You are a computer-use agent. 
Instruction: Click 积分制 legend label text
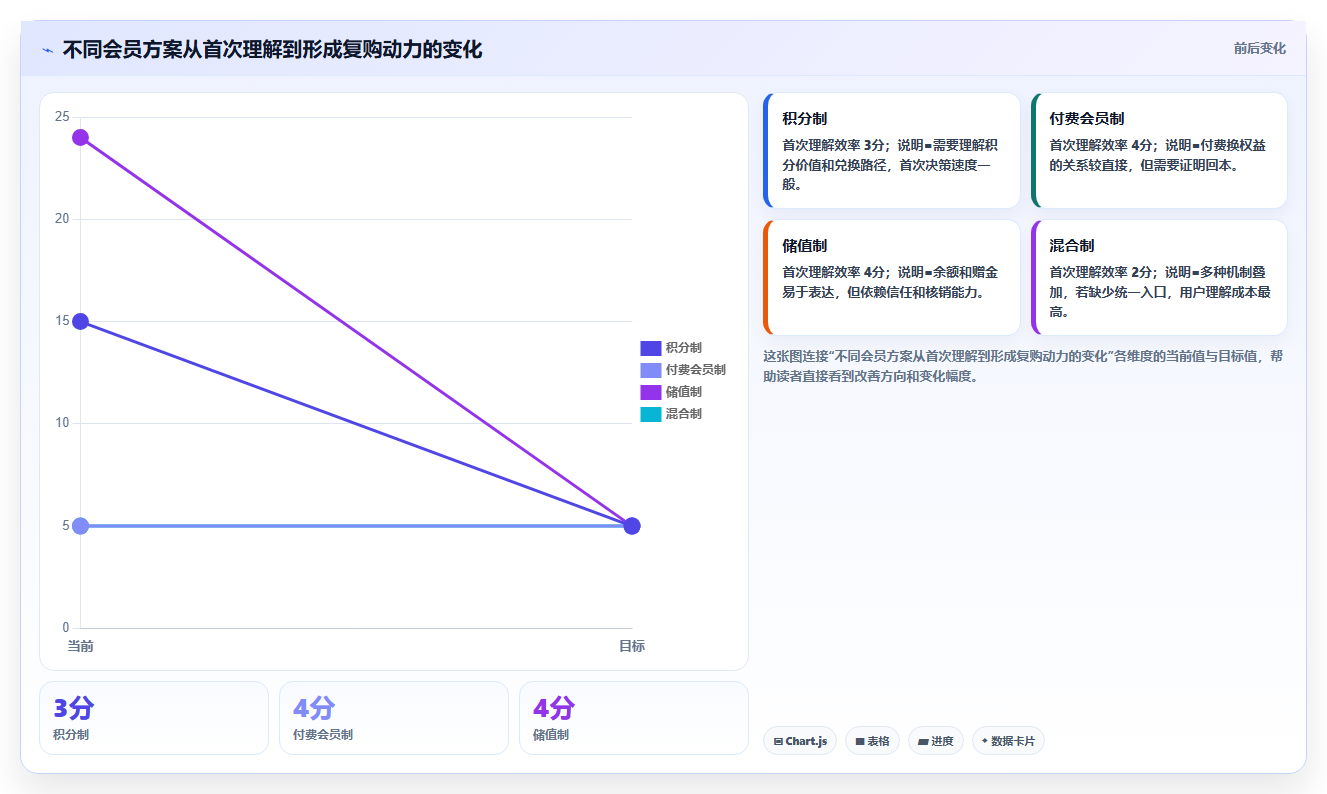[x=684, y=348]
